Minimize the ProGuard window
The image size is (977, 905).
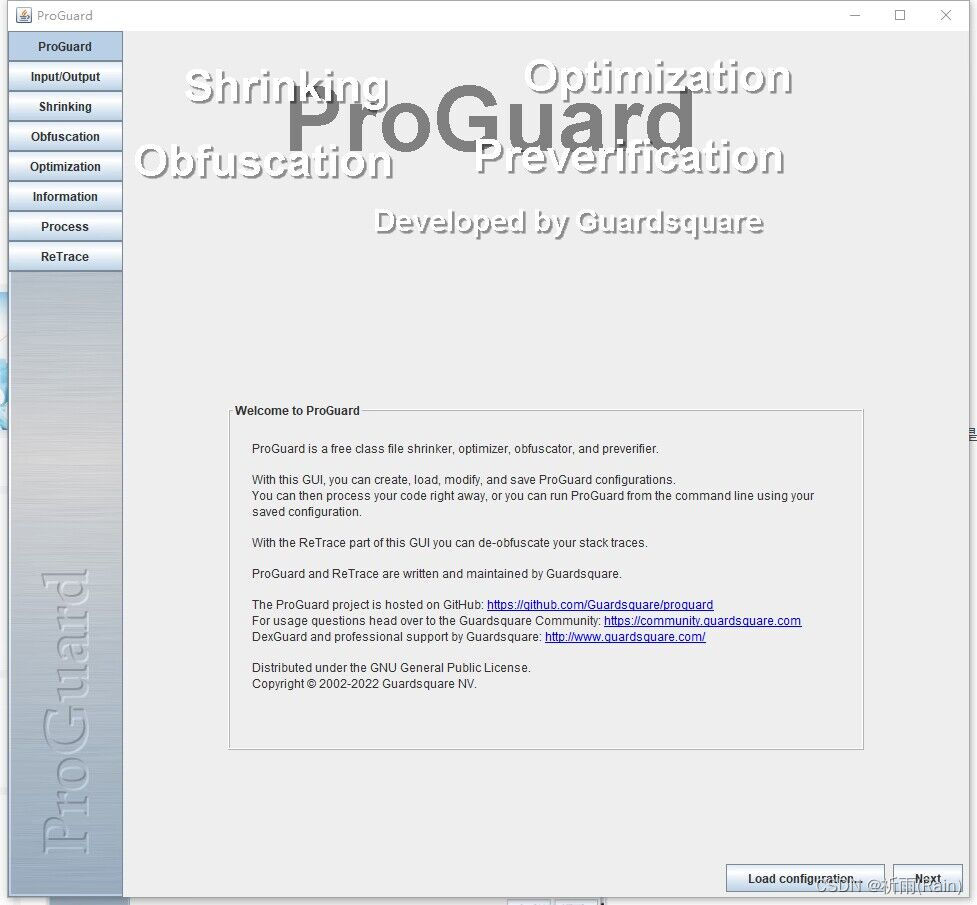pos(855,15)
